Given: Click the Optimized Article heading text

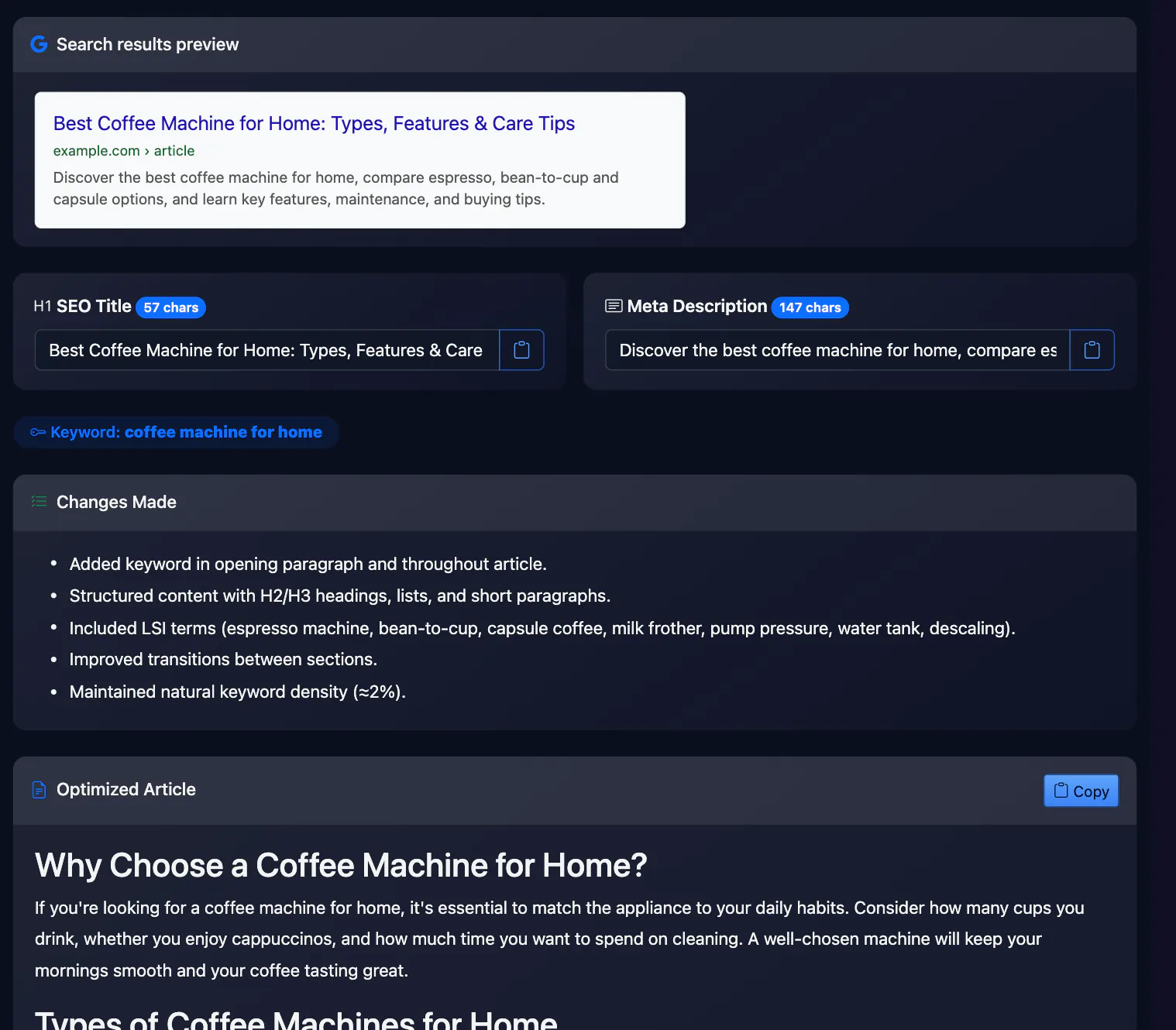Looking at the screenshot, I should pos(126,789).
